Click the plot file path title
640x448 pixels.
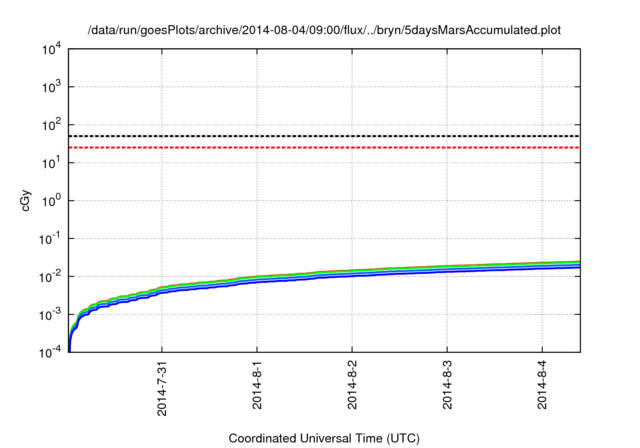[x=324, y=30]
